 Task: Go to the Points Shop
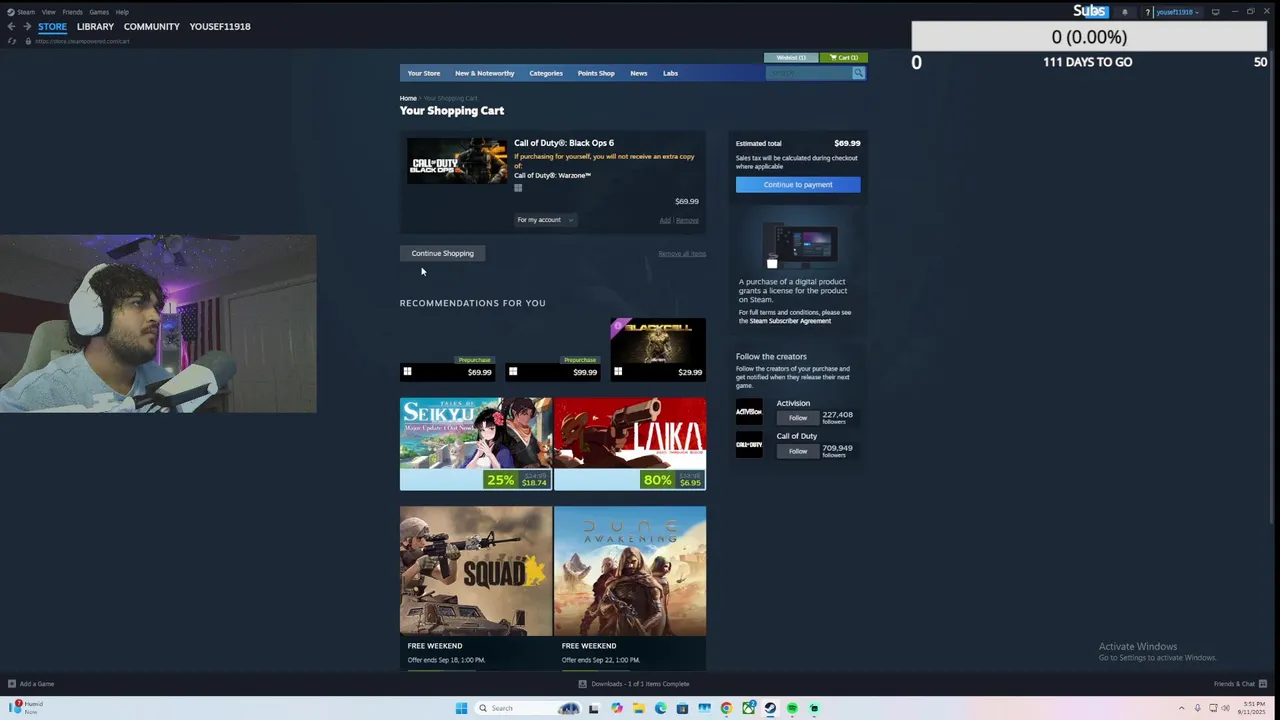click(596, 73)
